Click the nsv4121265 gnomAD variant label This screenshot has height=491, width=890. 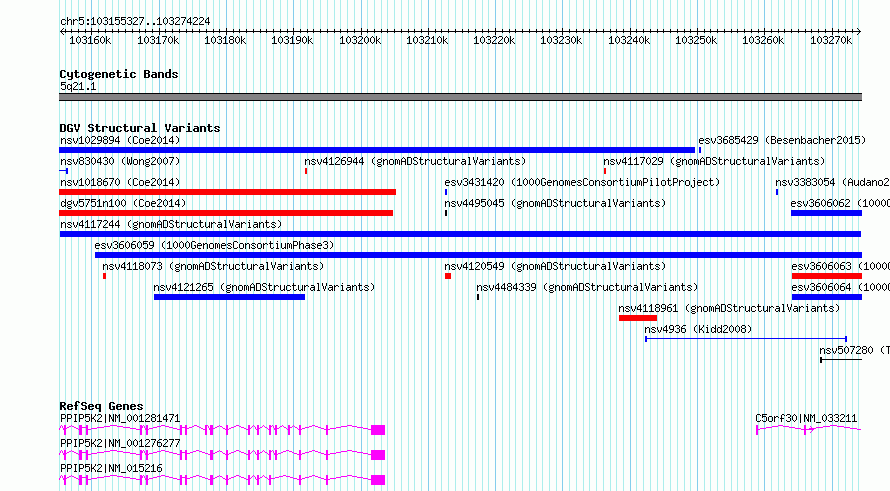pos(264,287)
